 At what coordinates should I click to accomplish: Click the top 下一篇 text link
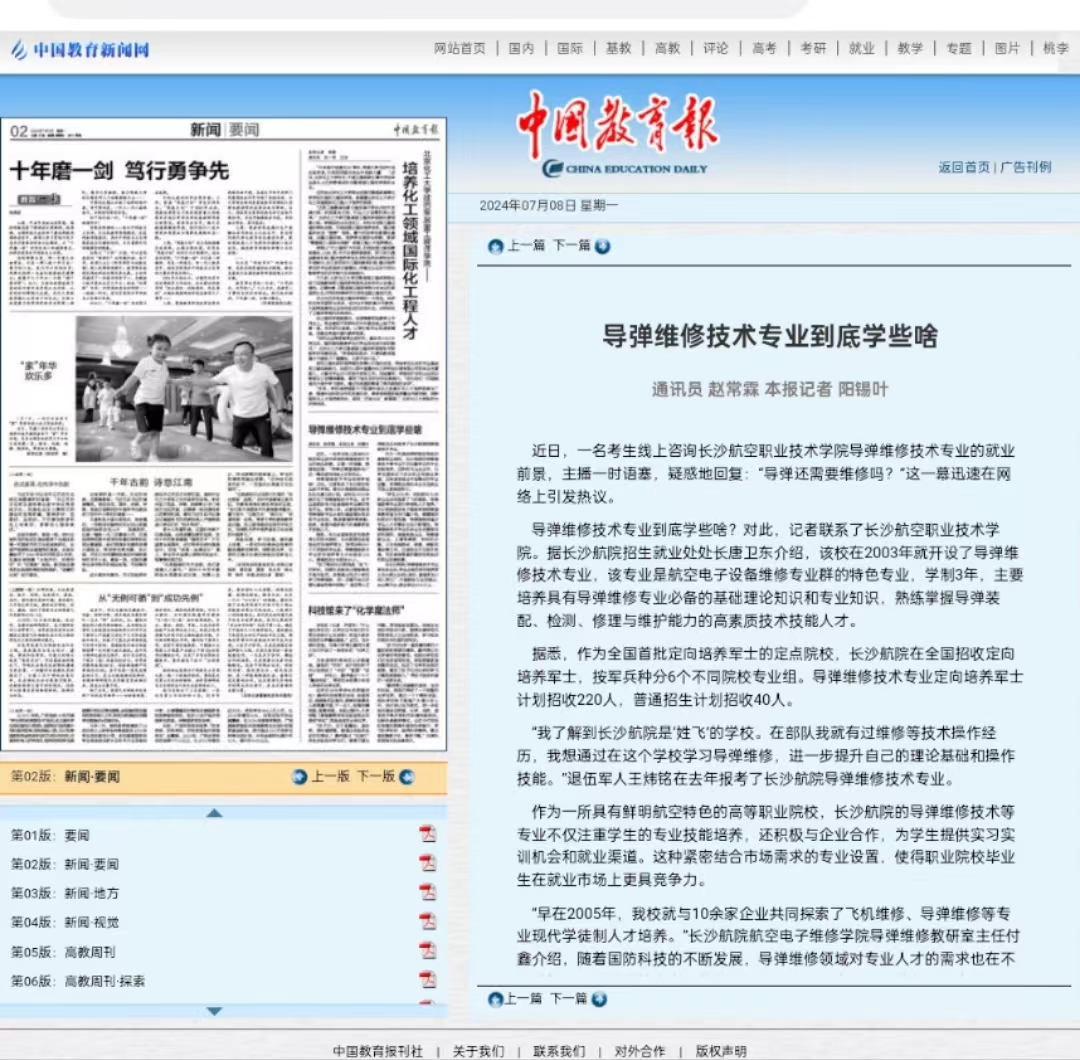pyautogui.click(x=572, y=246)
